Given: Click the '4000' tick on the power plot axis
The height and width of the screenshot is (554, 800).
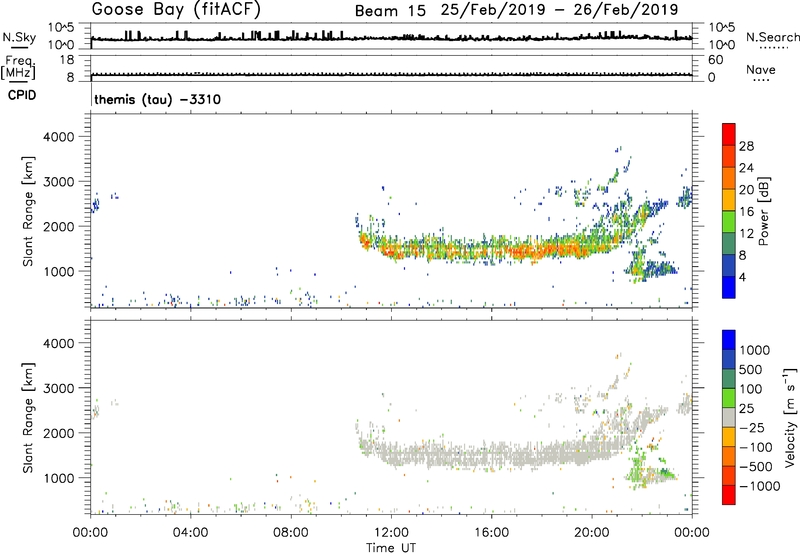Looking at the screenshot, I should pos(58,137).
